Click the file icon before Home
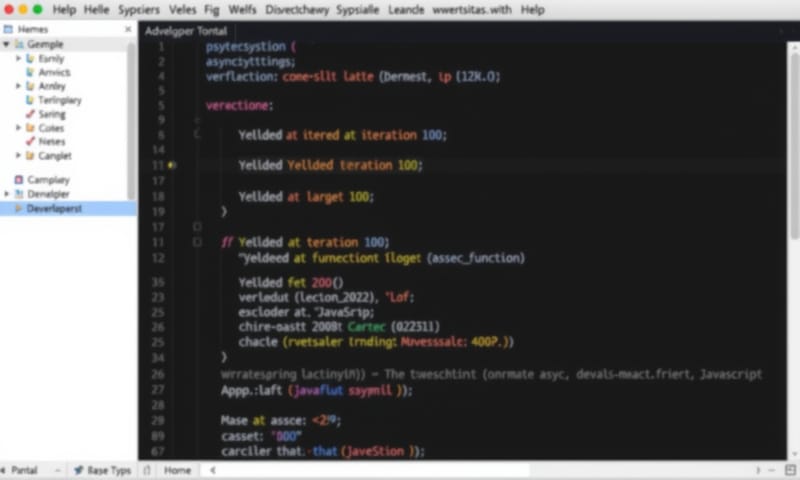 [147, 470]
